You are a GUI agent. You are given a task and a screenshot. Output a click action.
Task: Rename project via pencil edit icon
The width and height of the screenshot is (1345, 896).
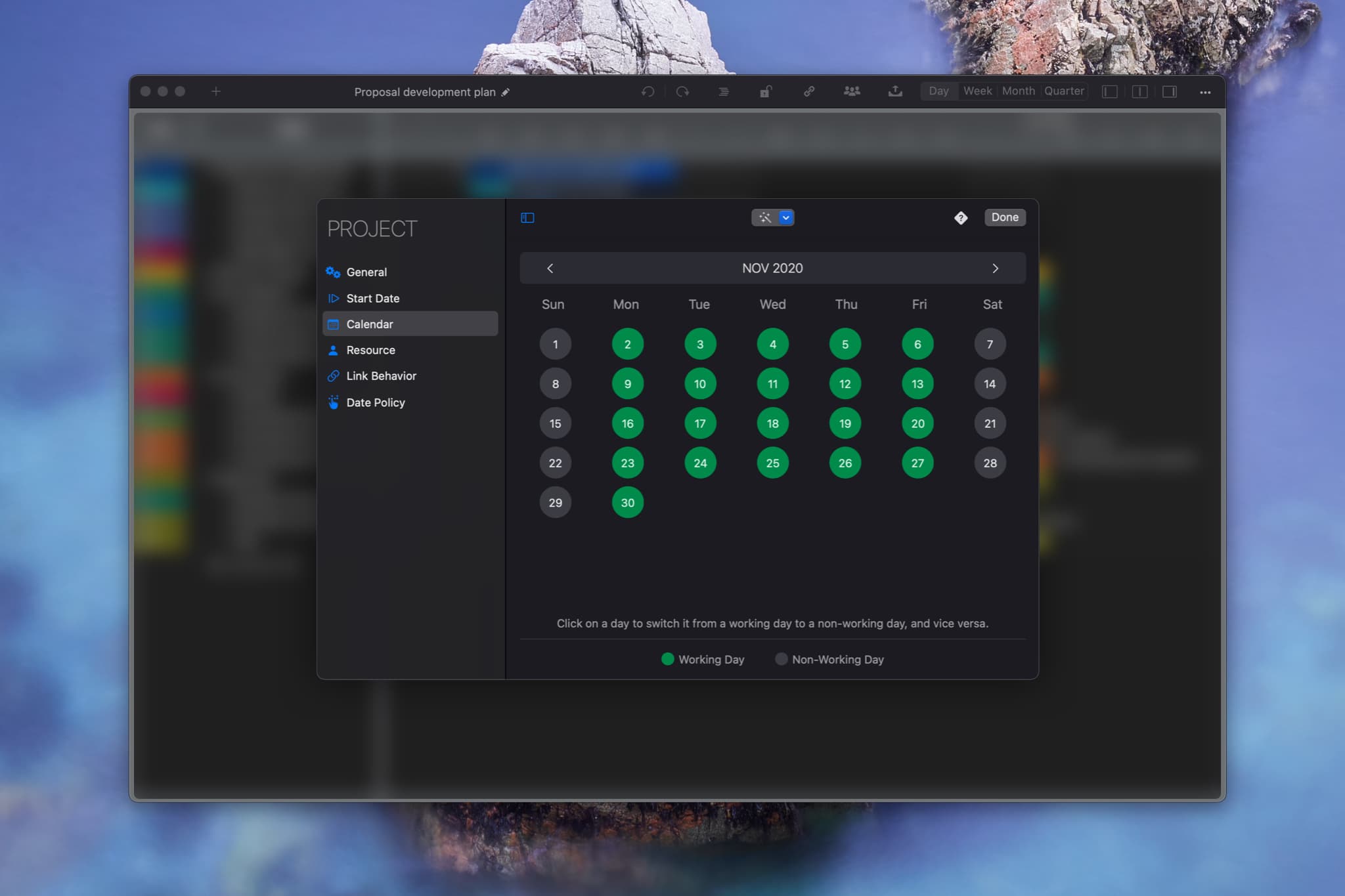pos(505,93)
